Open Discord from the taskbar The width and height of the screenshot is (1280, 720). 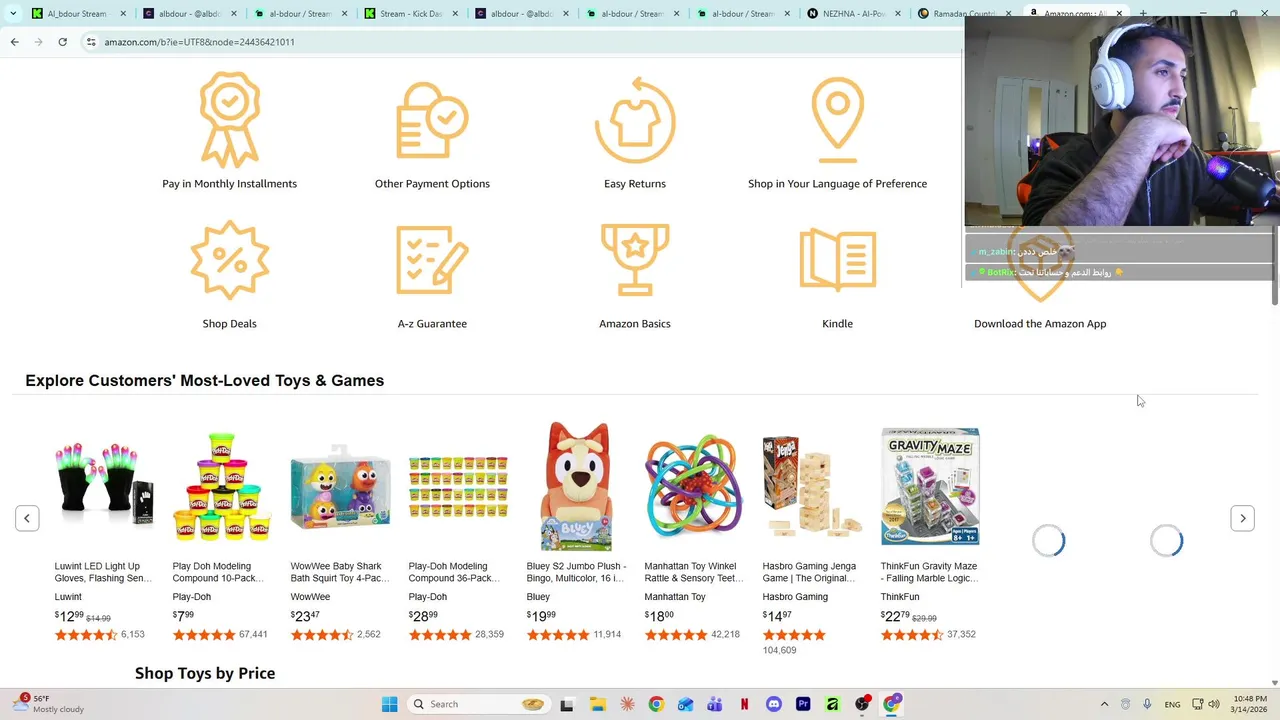tap(774, 704)
